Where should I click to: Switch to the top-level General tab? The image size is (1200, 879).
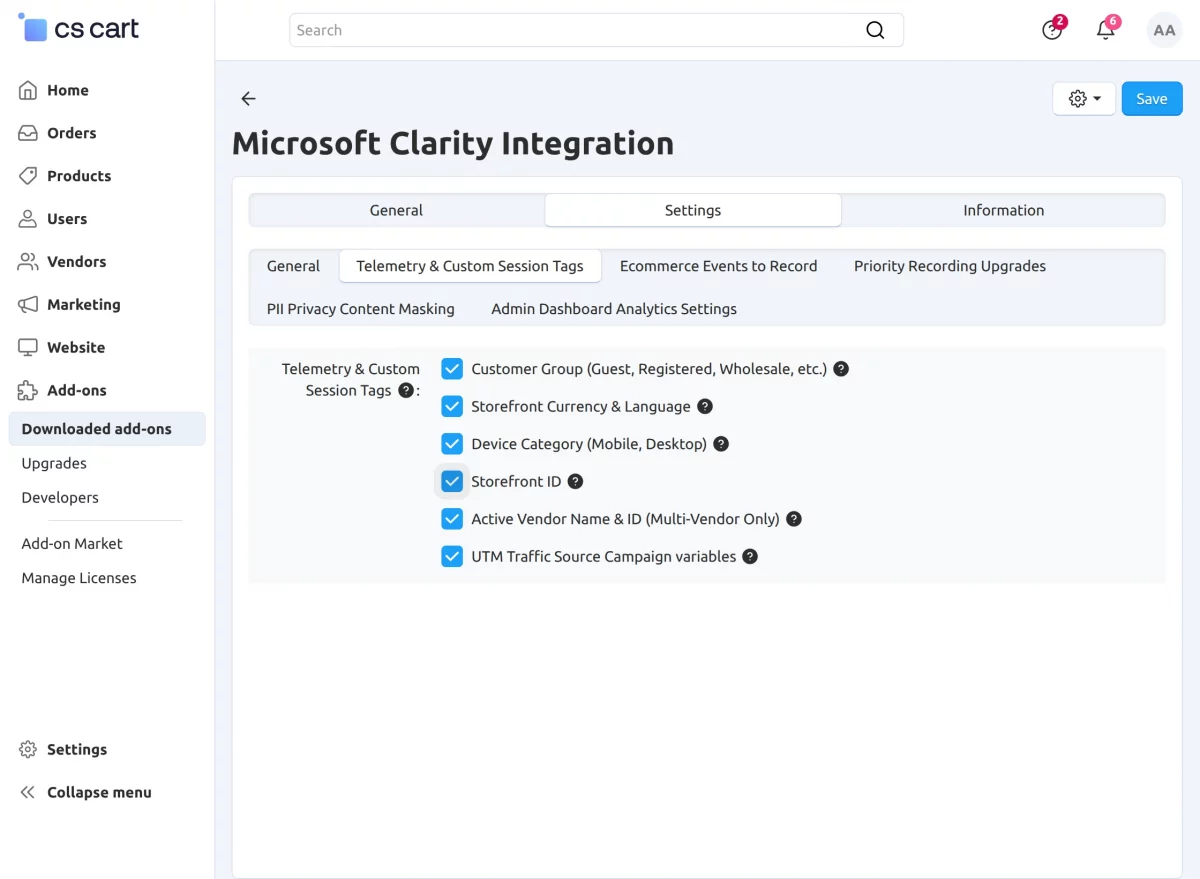(396, 210)
